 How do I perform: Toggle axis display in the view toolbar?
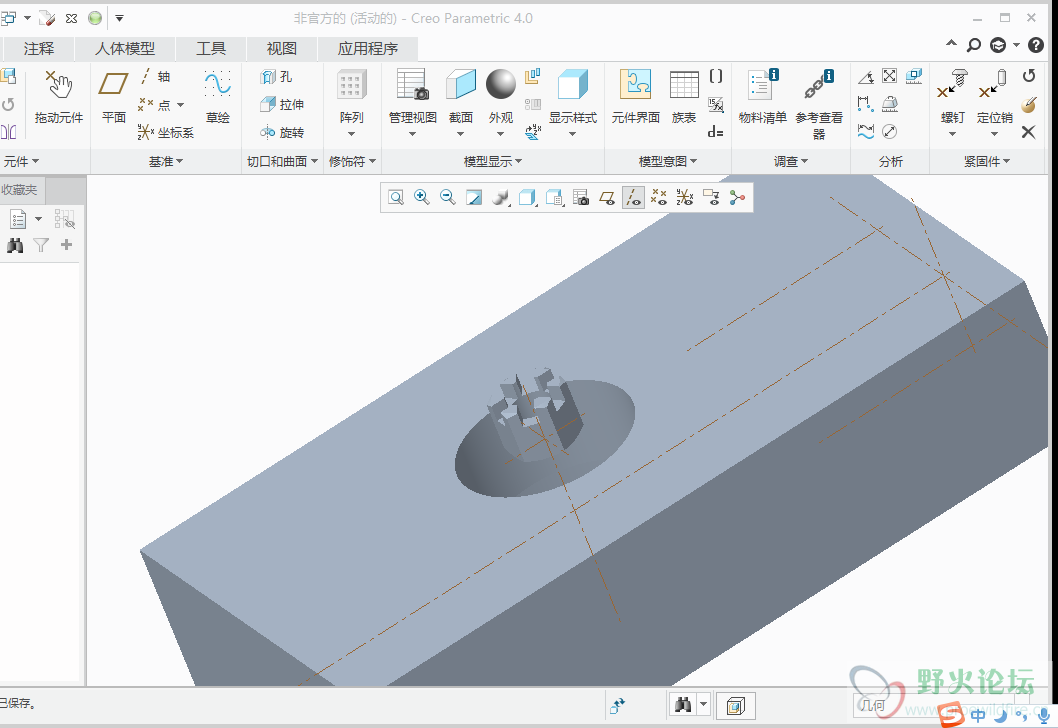pos(633,198)
